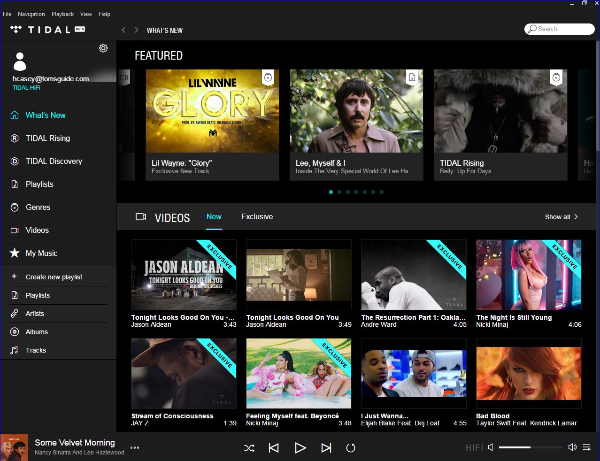
Task: Open settings gear in sidebar
Action: [103, 48]
